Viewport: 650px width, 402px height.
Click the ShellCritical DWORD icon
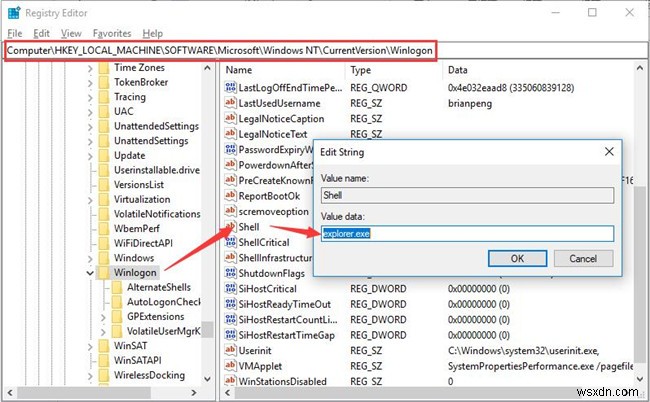(x=230, y=242)
